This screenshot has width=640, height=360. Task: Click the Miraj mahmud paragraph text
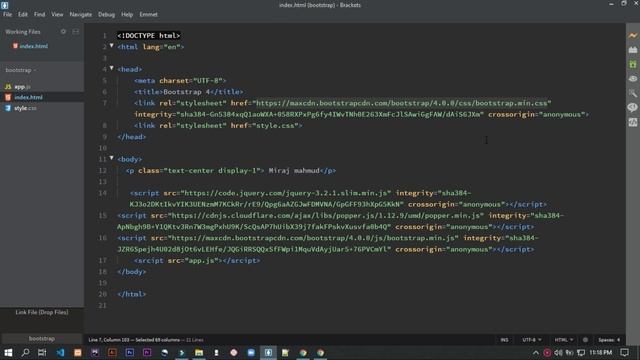click(x=294, y=171)
